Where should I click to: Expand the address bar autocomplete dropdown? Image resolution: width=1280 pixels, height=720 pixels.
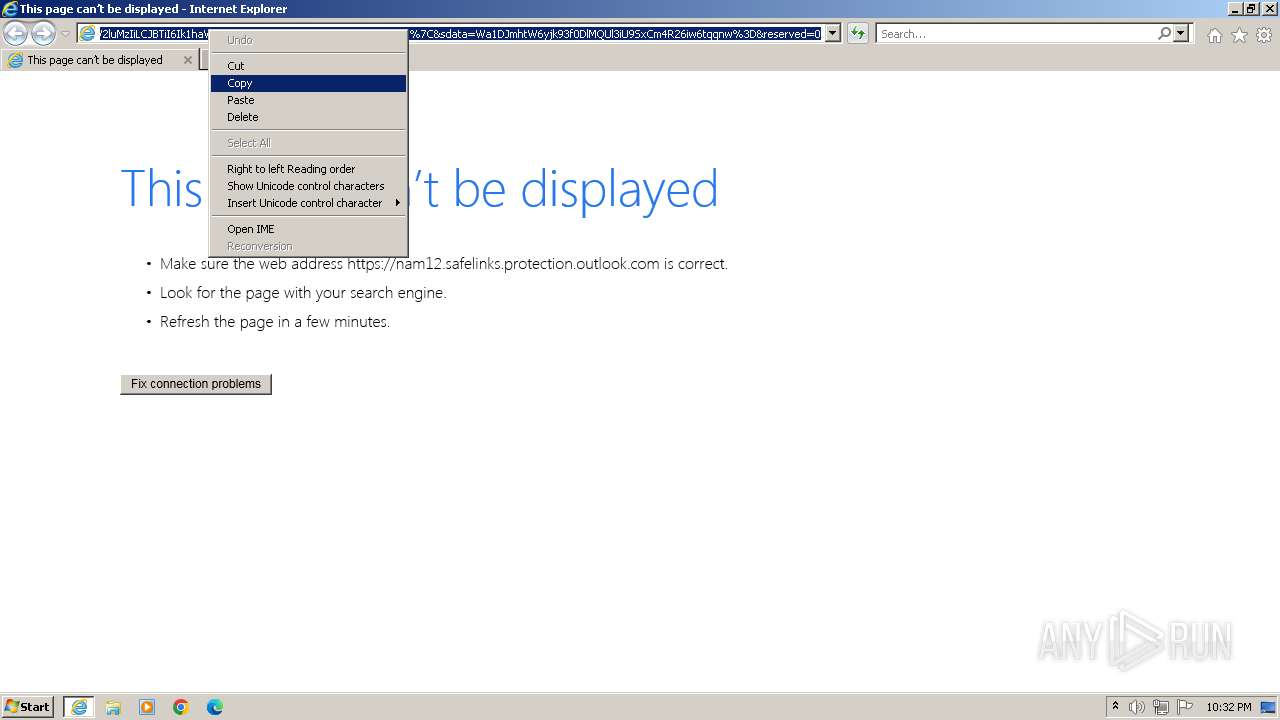[x=833, y=34]
